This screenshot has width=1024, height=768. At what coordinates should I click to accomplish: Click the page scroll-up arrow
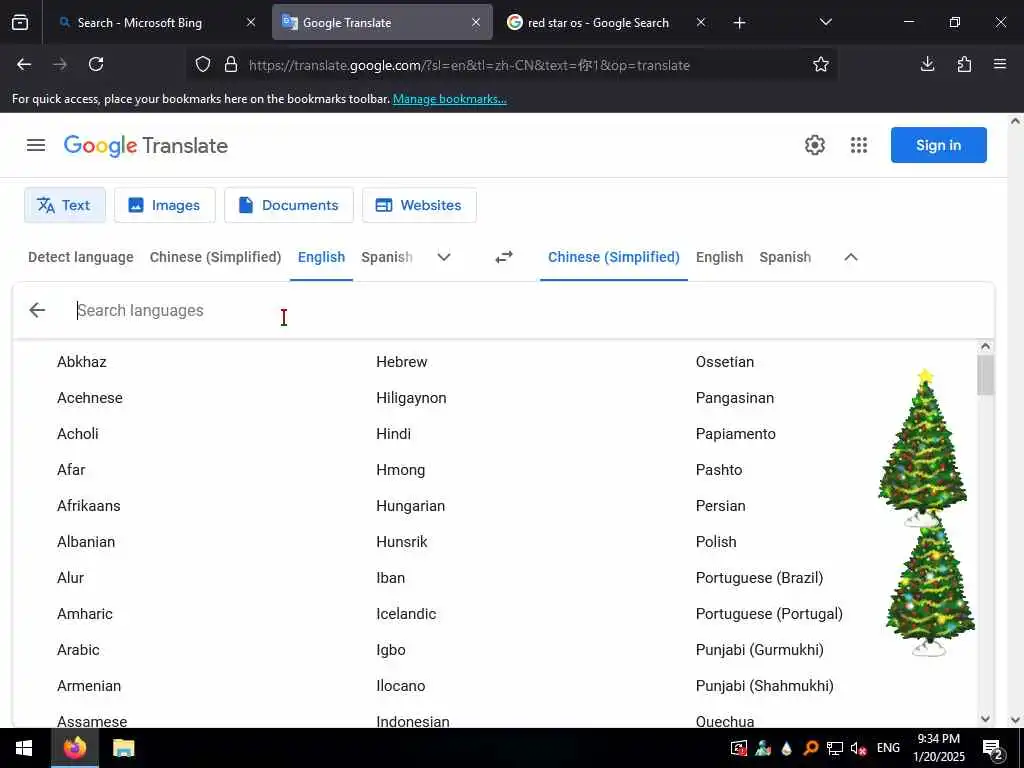[1015, 121]
